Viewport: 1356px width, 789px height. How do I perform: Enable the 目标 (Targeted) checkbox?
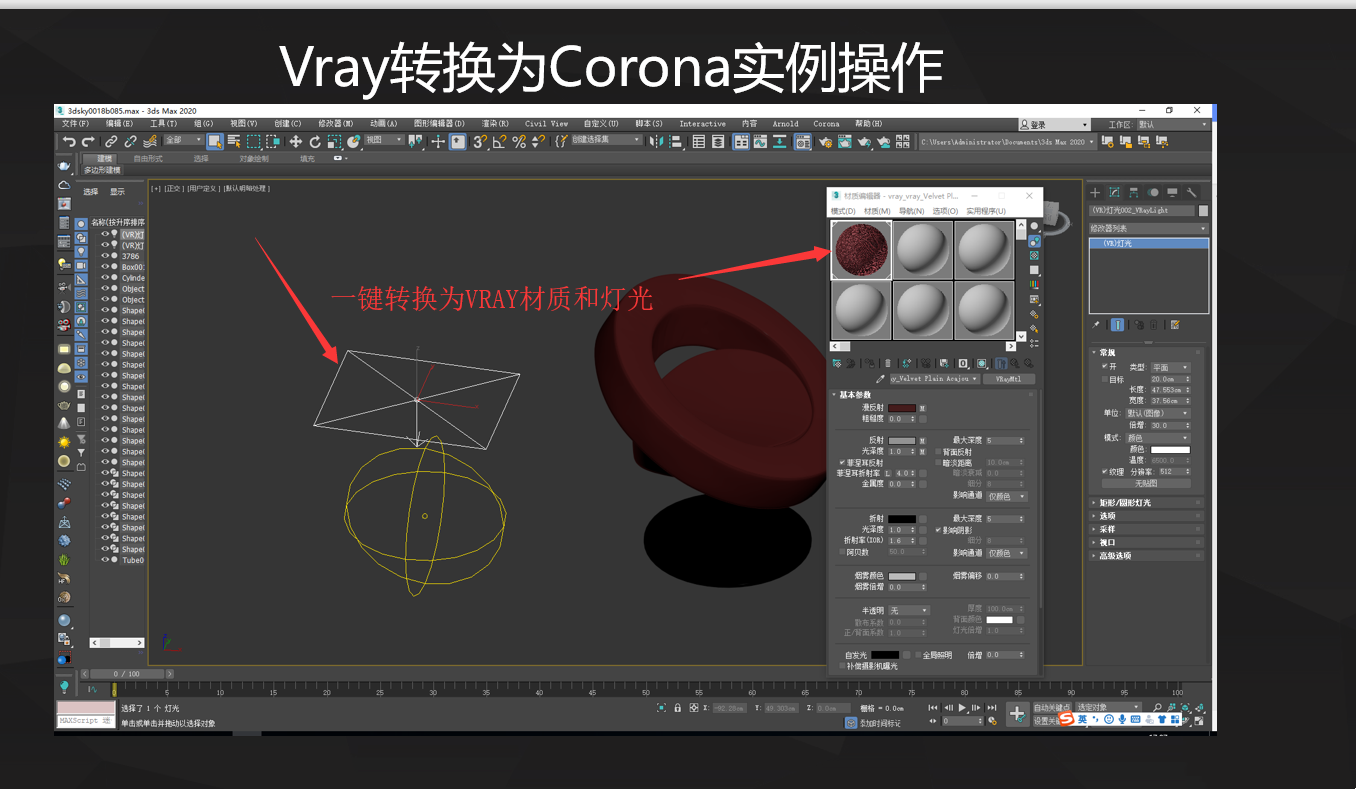pyautogui.click(x=1105, y=379)
